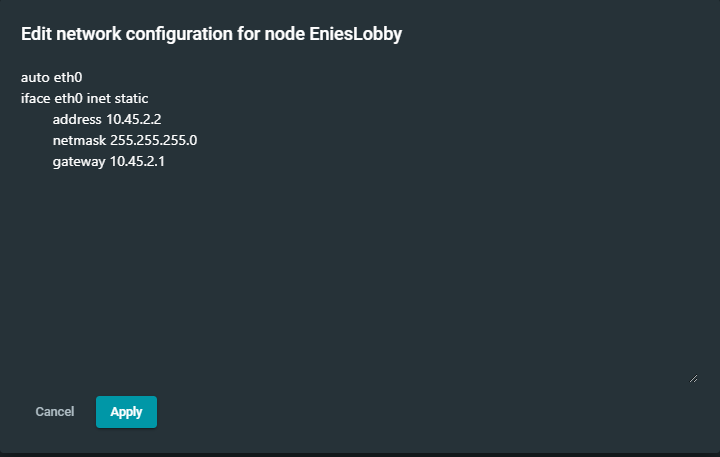Click on netmask value 255.255.255.0
This screenshot has width=720, height=457.
pyautogui.click(x=153, y=141)
